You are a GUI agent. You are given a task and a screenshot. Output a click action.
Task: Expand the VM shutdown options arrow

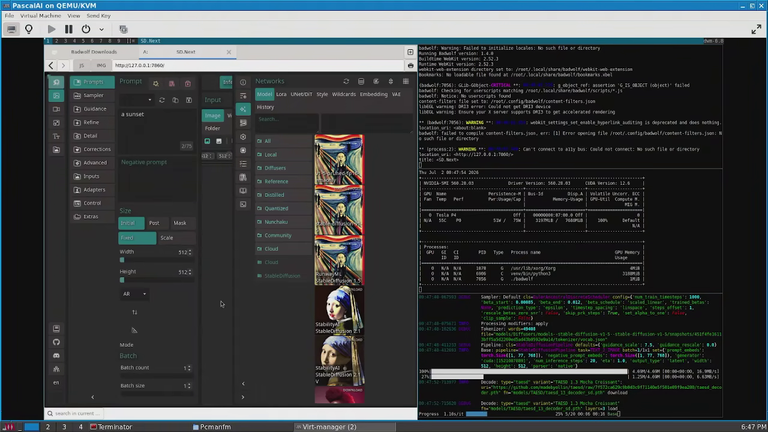coord(101,29)
